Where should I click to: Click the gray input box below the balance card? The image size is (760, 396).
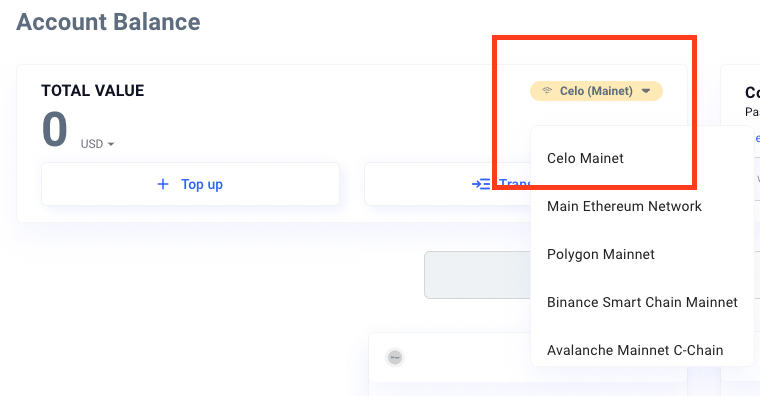click(x=478, y=275)
